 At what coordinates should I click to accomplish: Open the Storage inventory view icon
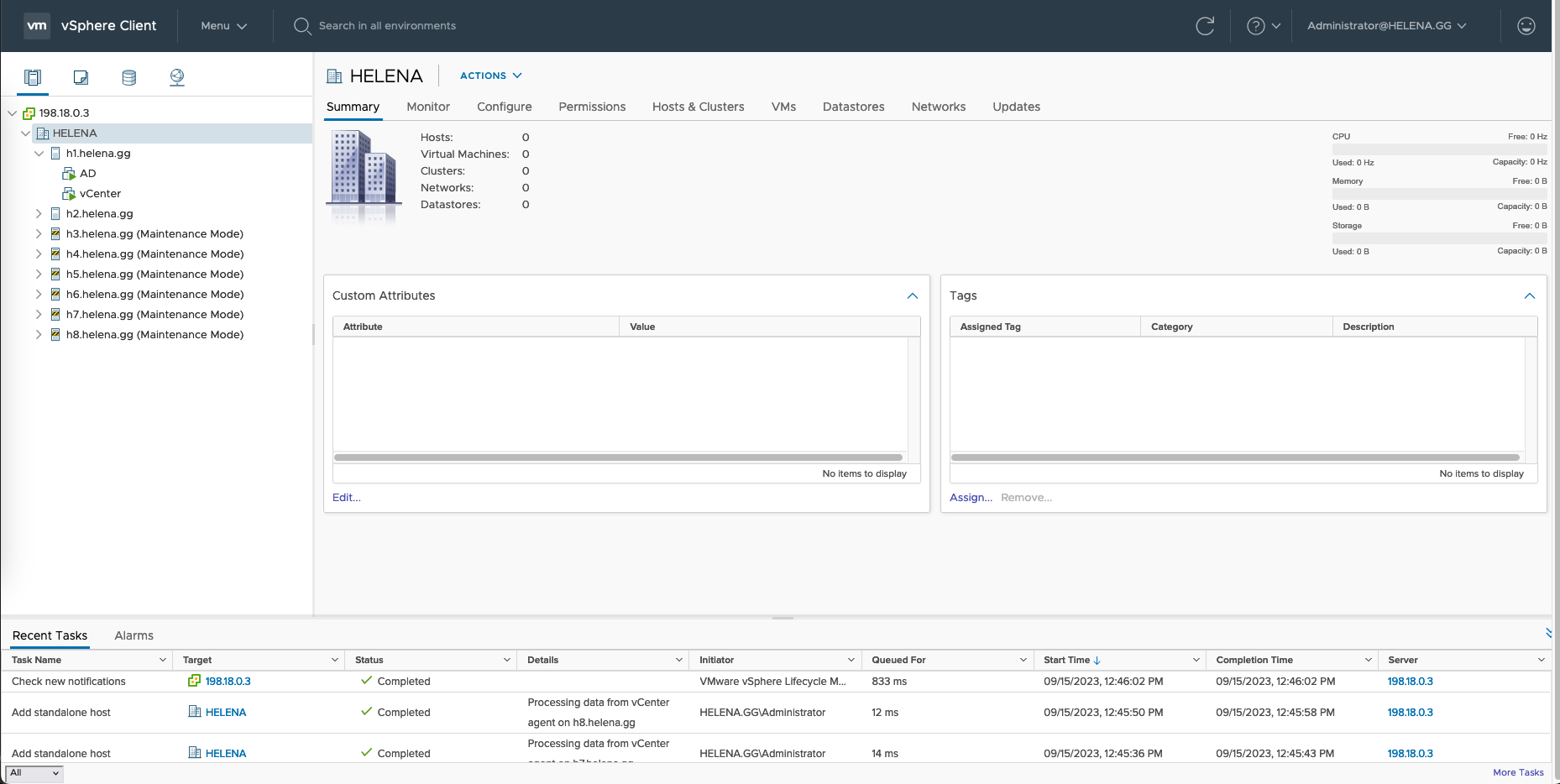pos(128,77)
